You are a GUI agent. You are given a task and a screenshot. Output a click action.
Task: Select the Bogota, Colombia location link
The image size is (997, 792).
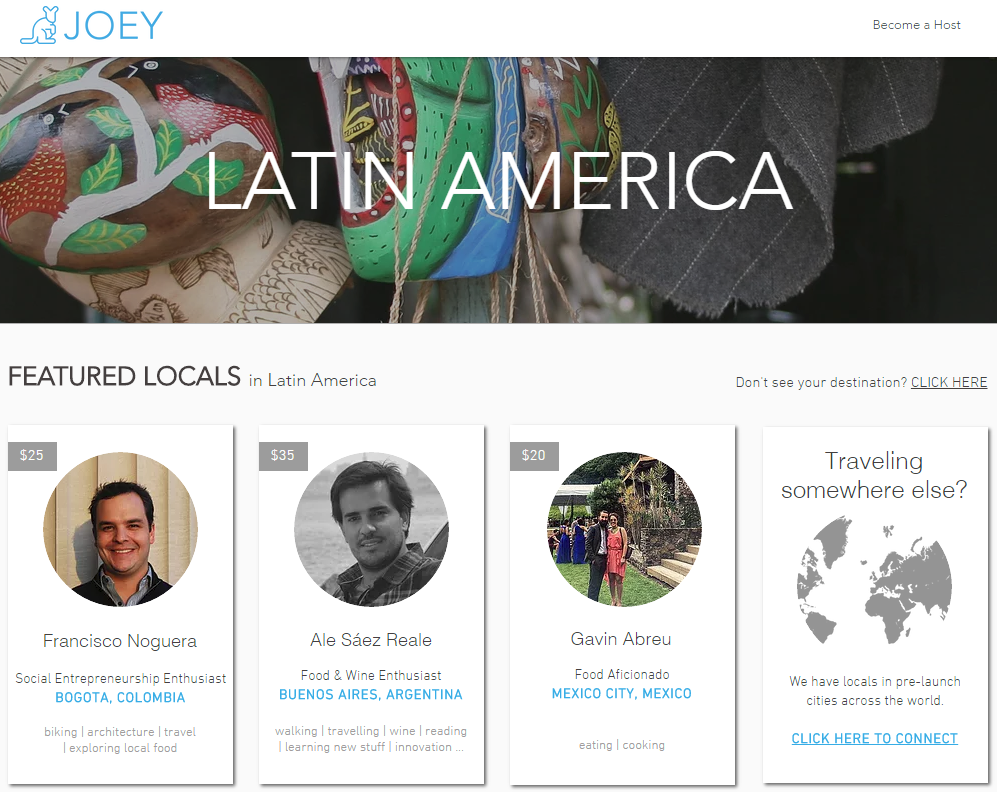click(120, 698)
